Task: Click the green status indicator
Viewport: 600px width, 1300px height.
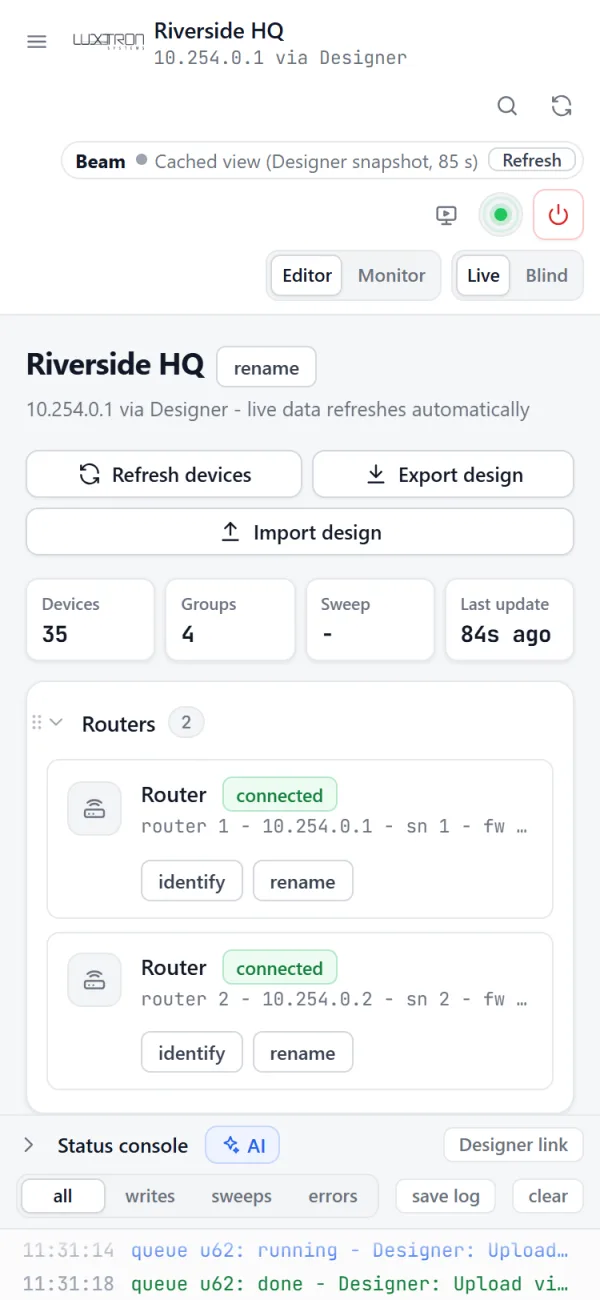Action: [x=501, y=215]
